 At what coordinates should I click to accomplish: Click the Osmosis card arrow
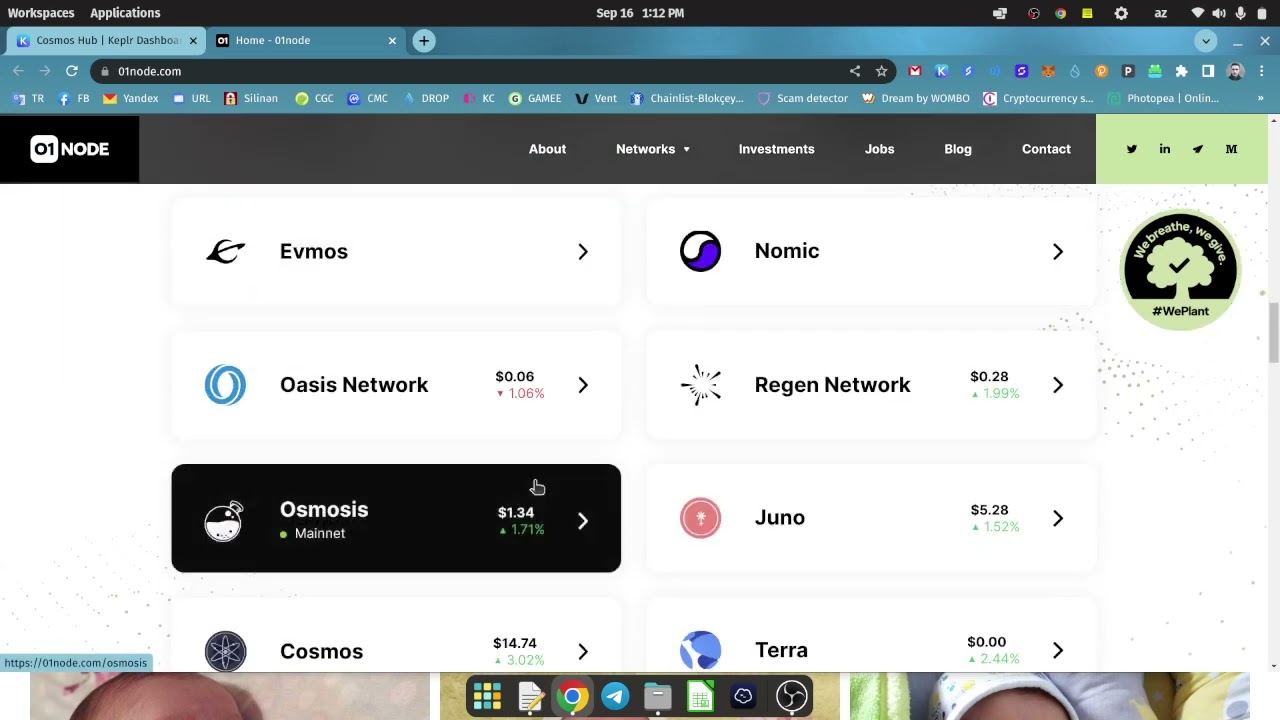coord(583,521)
